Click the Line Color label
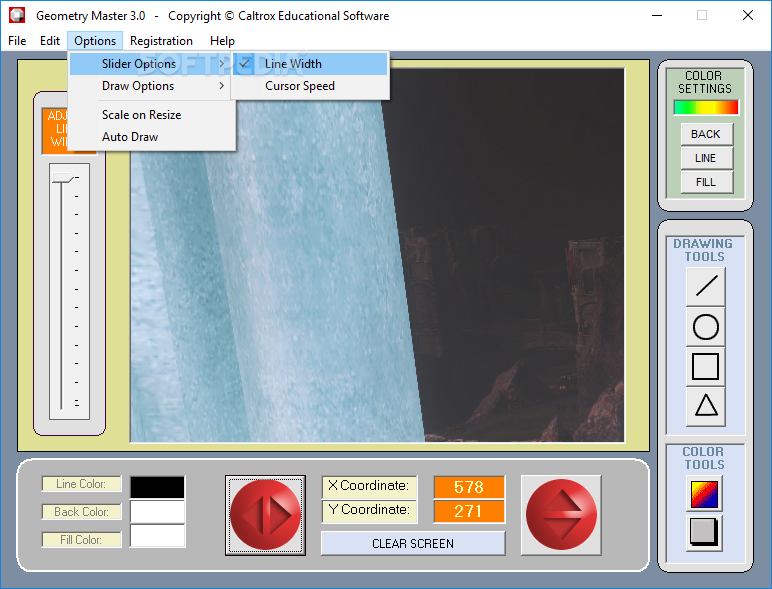This screenshot has height=589, width=772. coord(81,484)
